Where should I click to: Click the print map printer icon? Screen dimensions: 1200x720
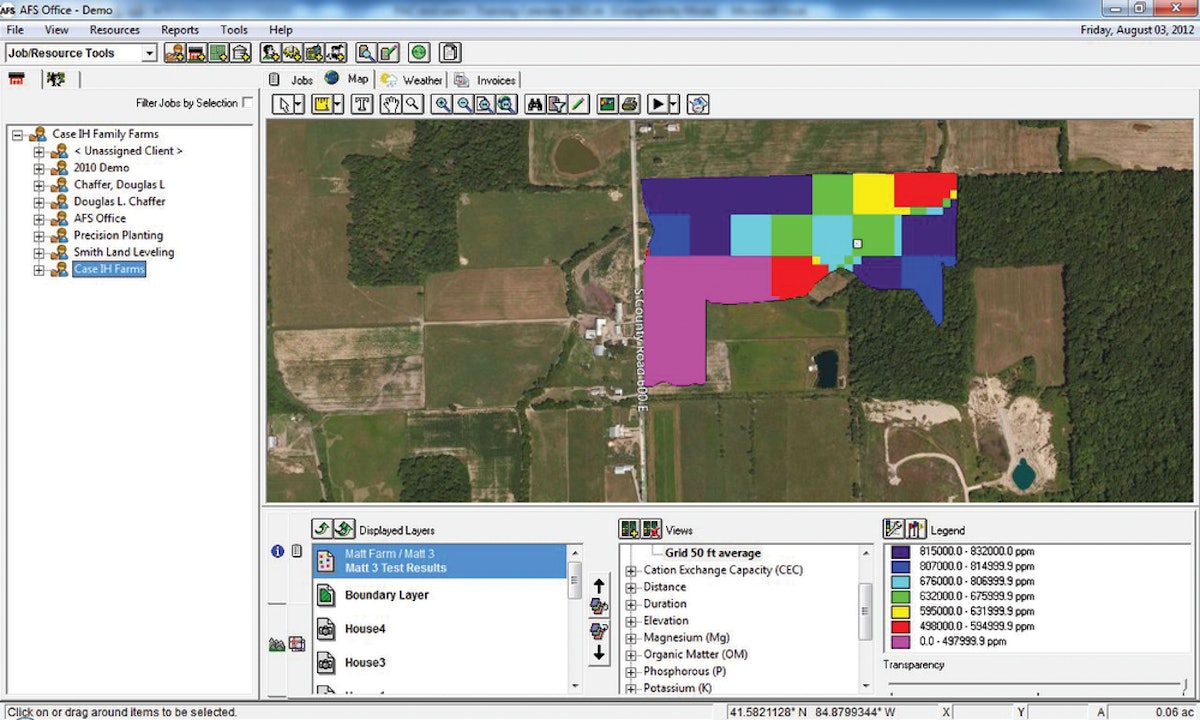coord(629,104)
